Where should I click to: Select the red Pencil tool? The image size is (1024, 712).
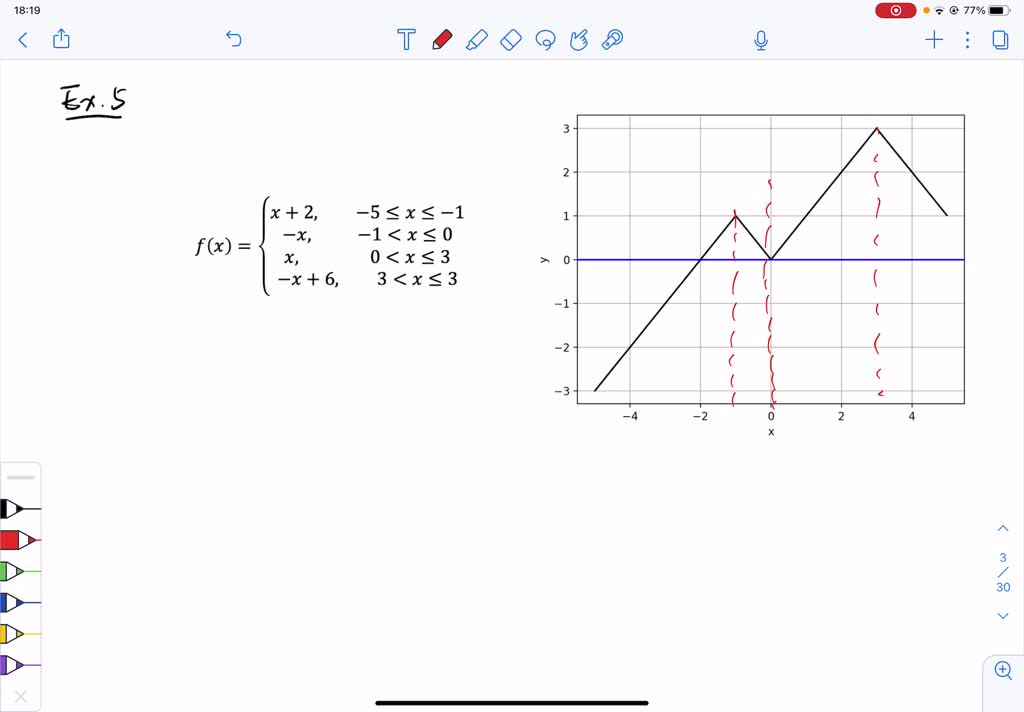442,40
